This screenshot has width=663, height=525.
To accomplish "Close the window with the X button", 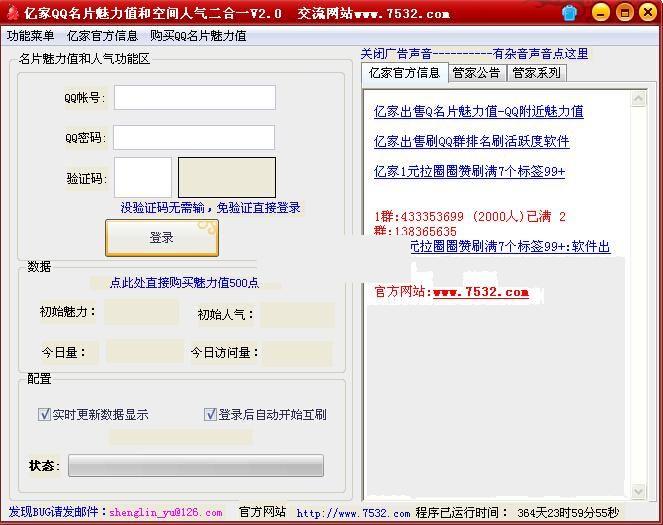I will coord(648,12).
